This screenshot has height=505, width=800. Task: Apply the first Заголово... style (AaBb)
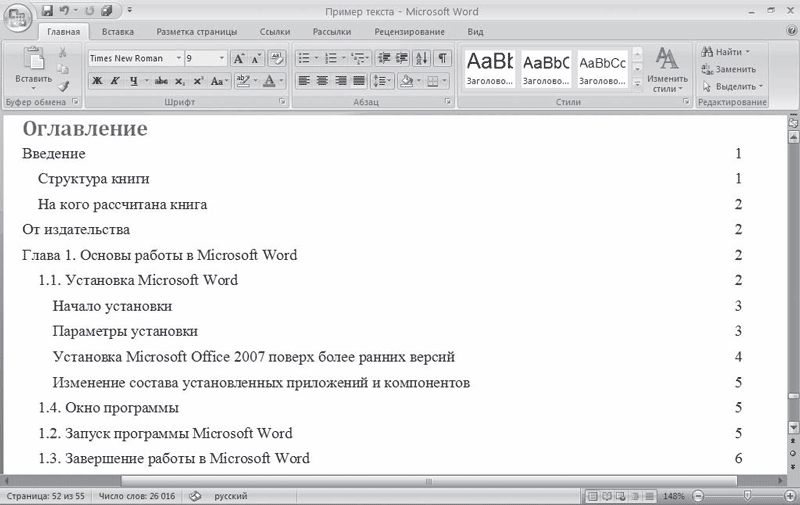tap(490, 69)
